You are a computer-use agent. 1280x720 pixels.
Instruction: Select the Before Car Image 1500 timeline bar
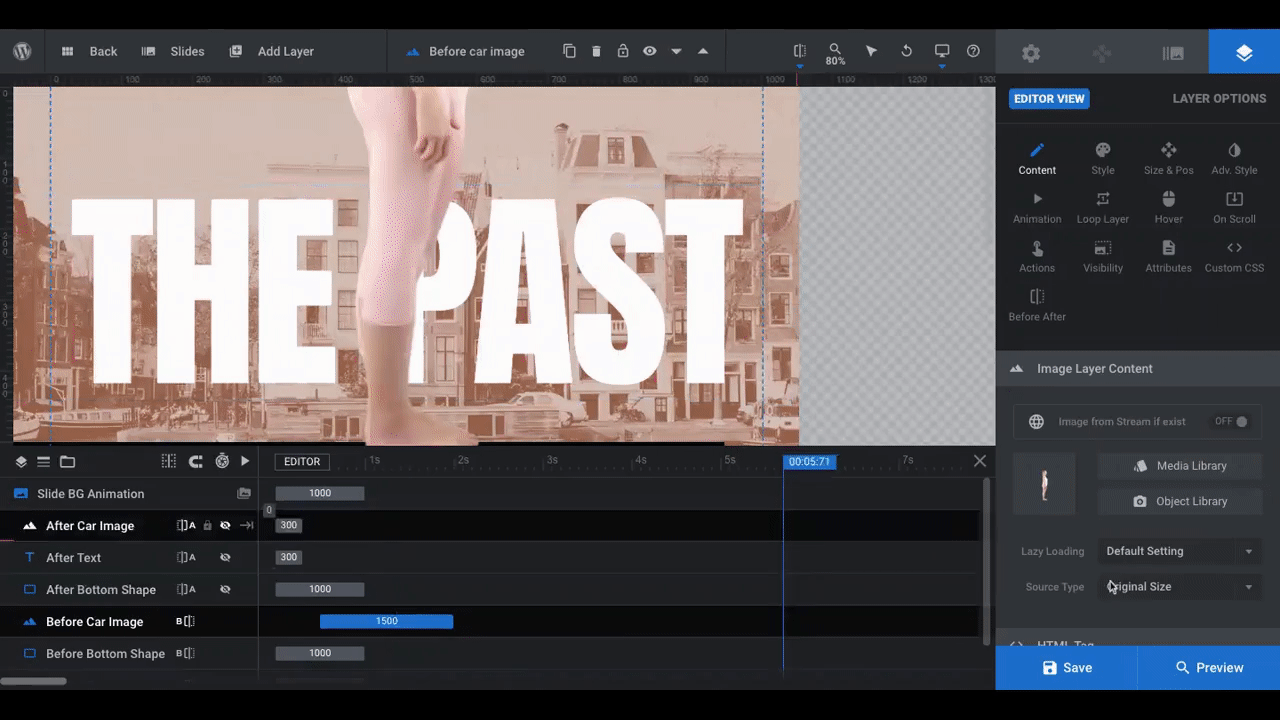click(x=386, y=622)
